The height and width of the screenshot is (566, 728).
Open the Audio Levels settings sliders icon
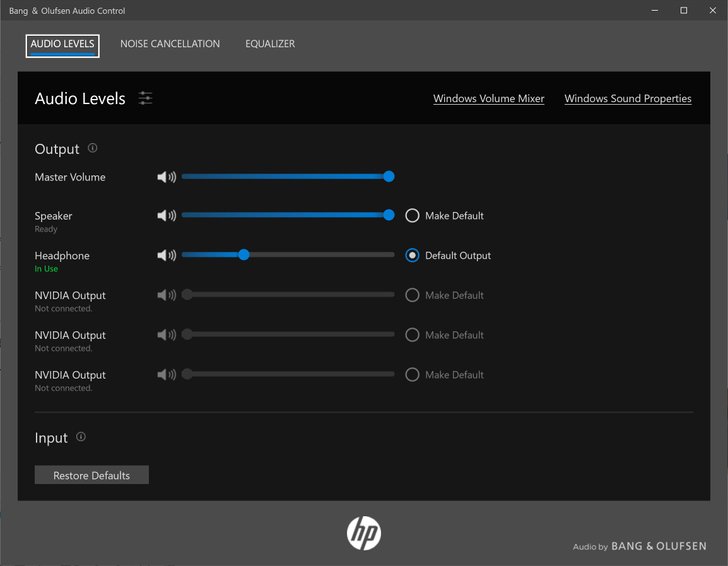click(146, 98)
